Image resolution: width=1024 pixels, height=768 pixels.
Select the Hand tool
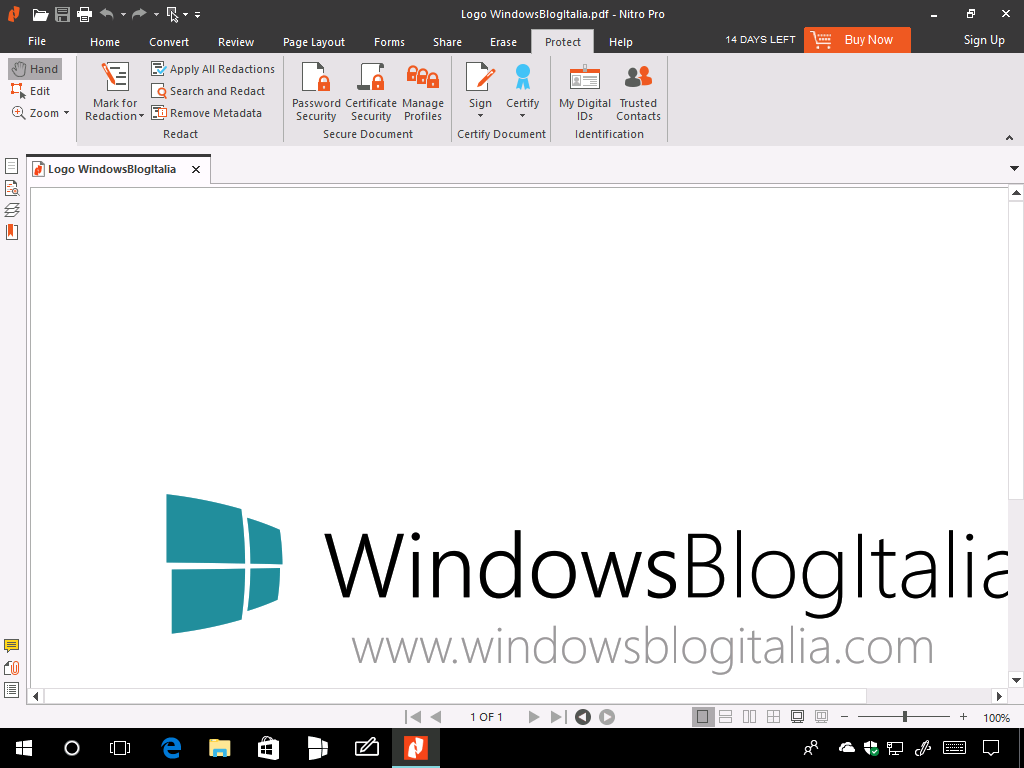coord(35,69)
